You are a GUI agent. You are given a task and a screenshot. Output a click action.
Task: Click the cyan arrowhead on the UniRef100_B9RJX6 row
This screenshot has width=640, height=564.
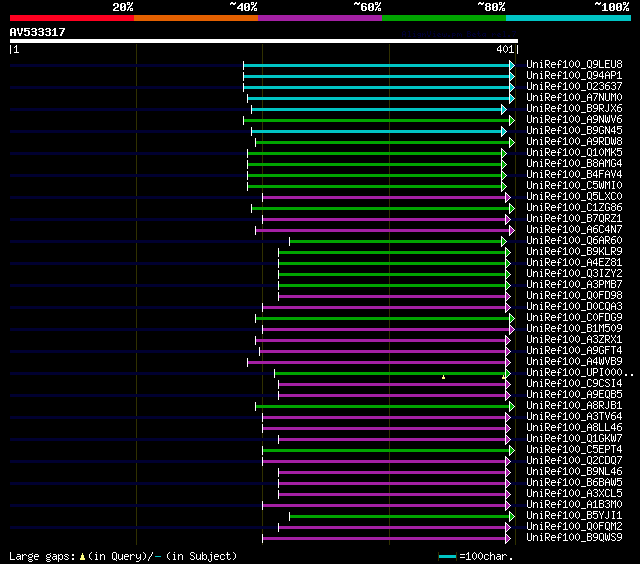coord(504,109)
